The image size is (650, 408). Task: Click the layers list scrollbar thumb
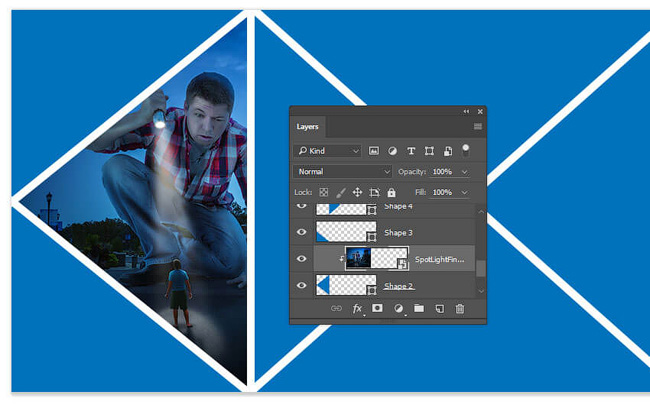click(x=481, y=268)
